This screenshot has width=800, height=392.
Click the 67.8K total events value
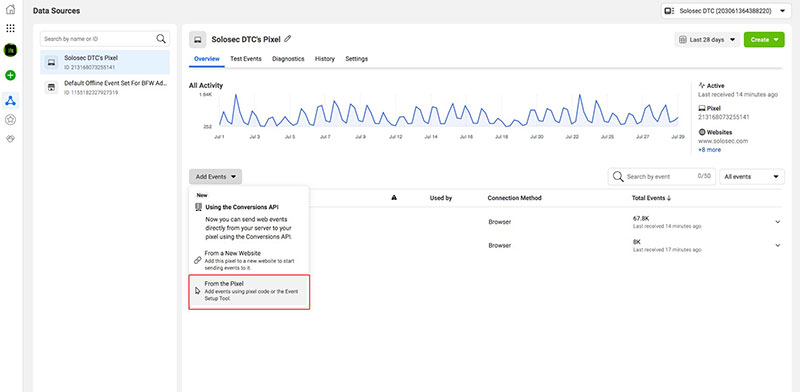641,218
